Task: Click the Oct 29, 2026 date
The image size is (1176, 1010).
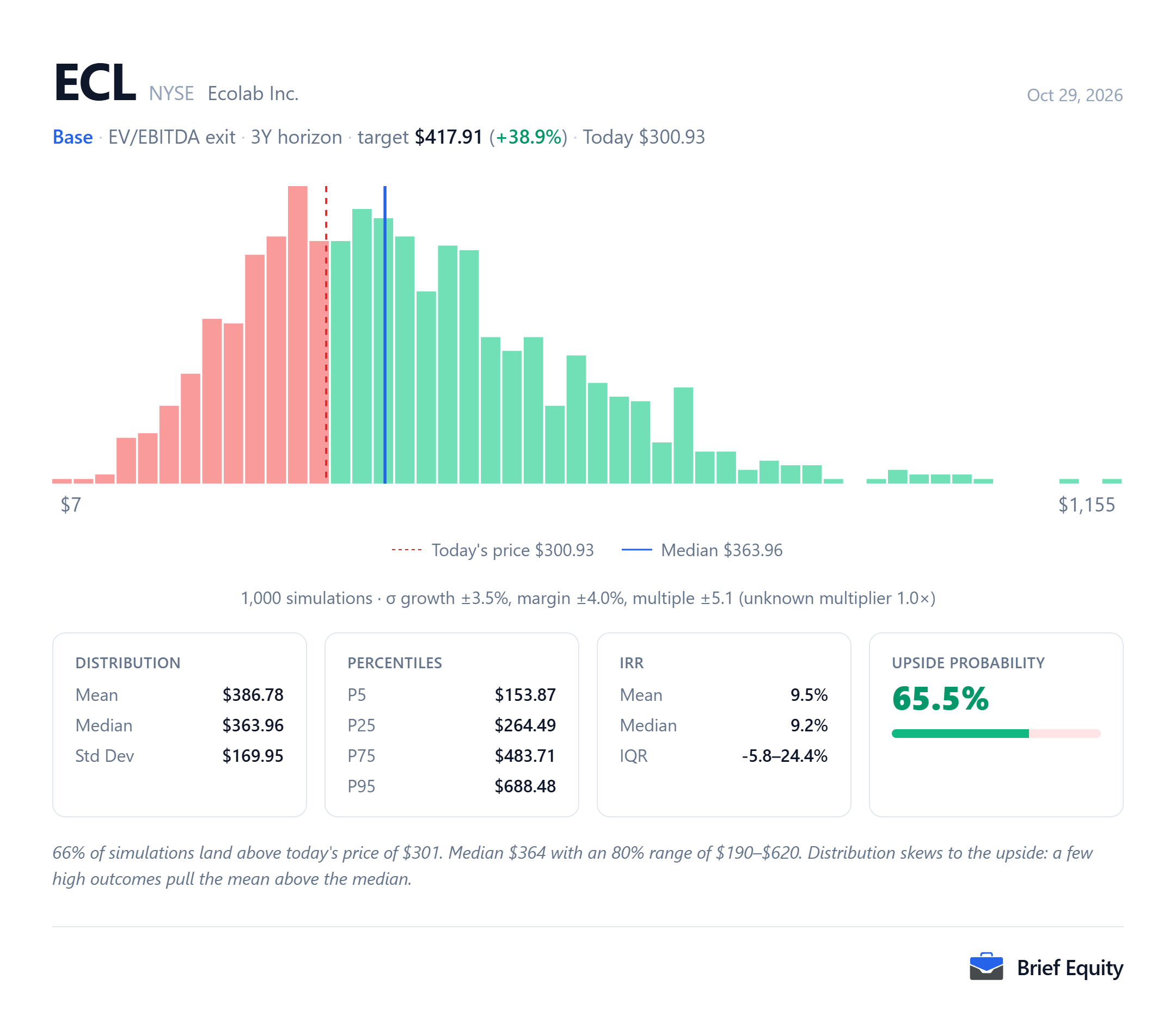Action: point(1074,95)
